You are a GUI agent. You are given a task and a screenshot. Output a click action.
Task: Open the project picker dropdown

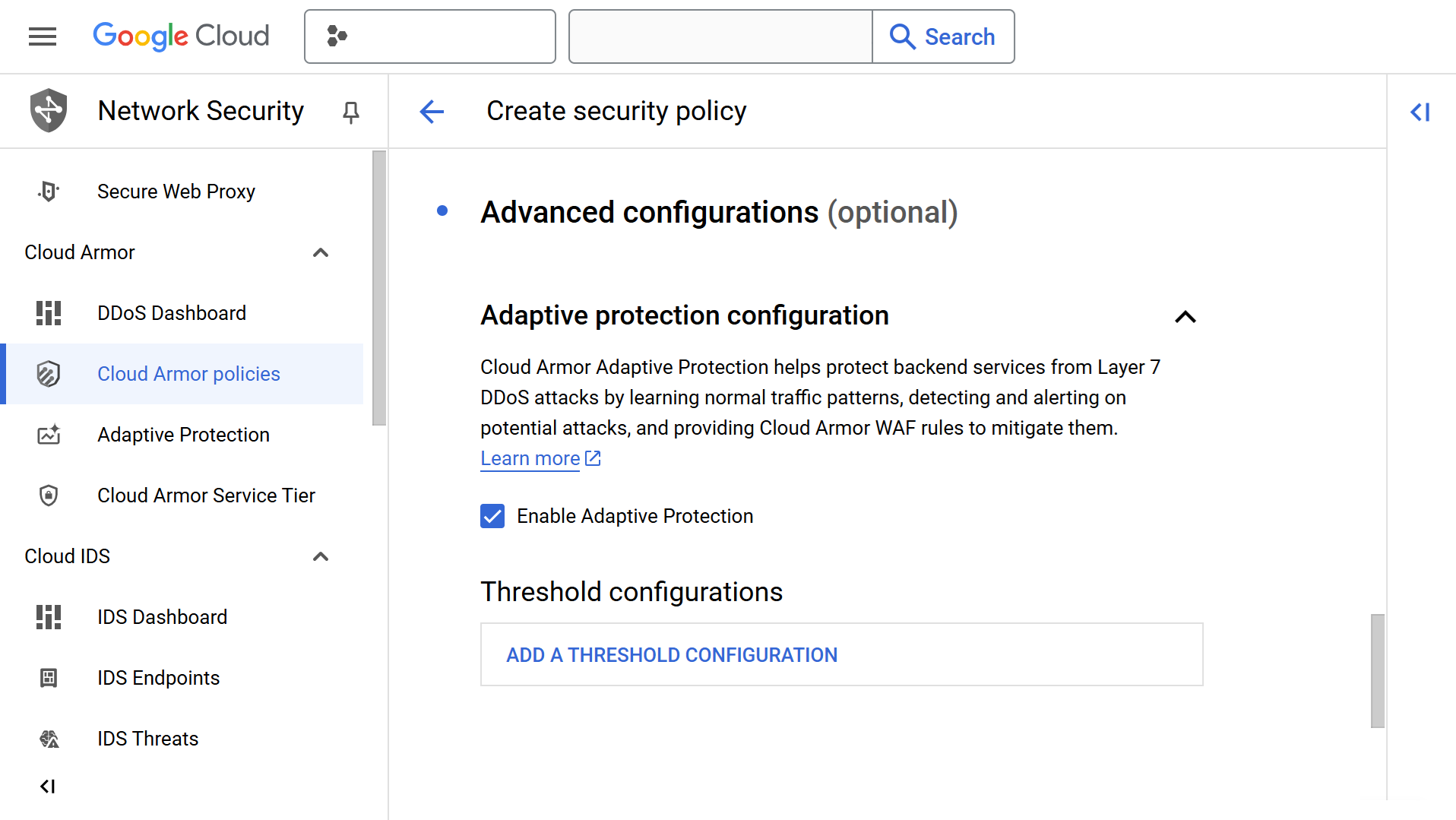[429, 36]
